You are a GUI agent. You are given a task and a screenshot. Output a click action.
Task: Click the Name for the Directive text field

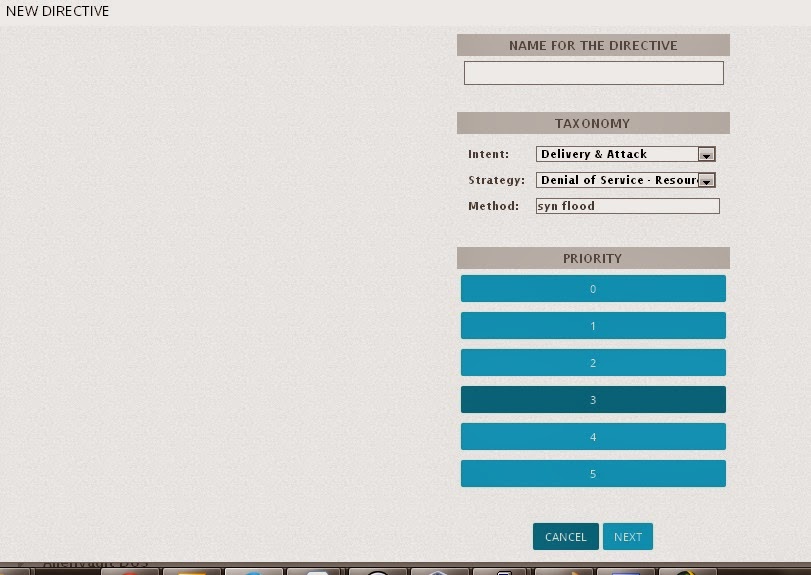593,73
